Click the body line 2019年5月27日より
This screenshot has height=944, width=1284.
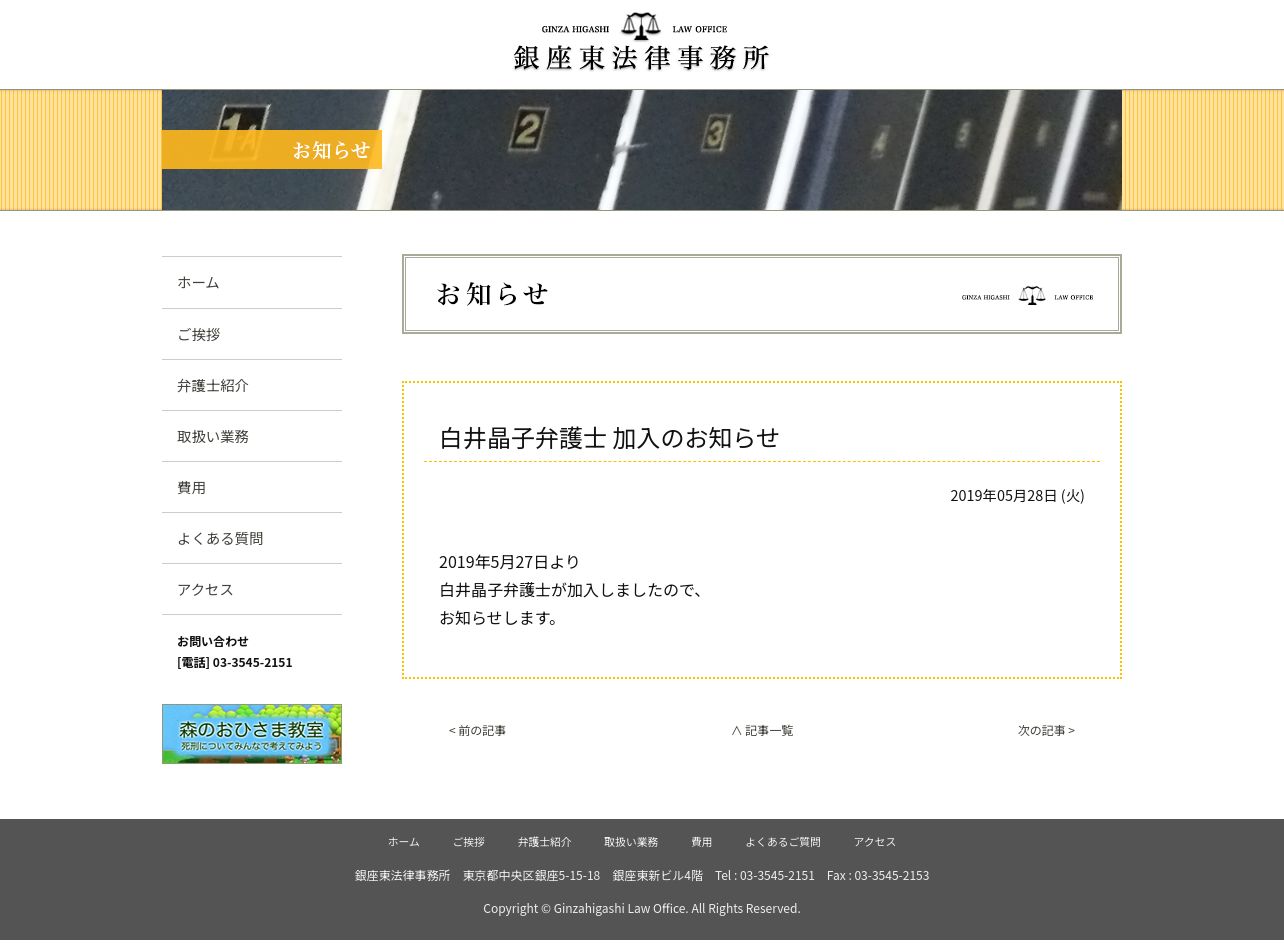(x=509, y=562)
